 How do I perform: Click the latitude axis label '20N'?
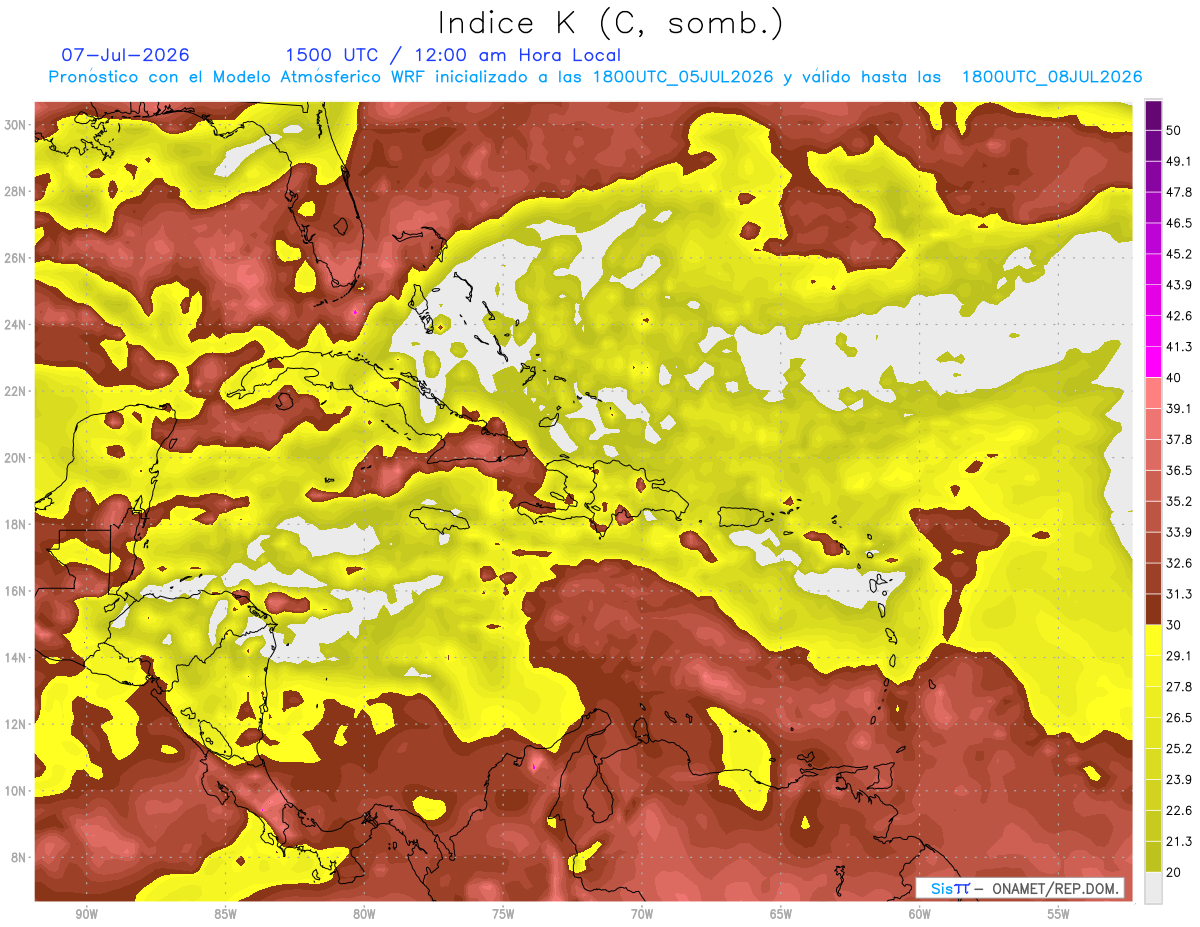16,458
